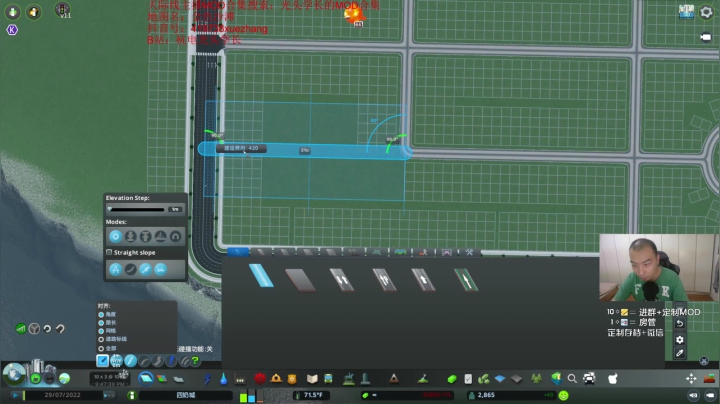Viewport: 720px width, 404px height.
Task: Open the traffic manager traffic-light icon
Action: point(62,10)
